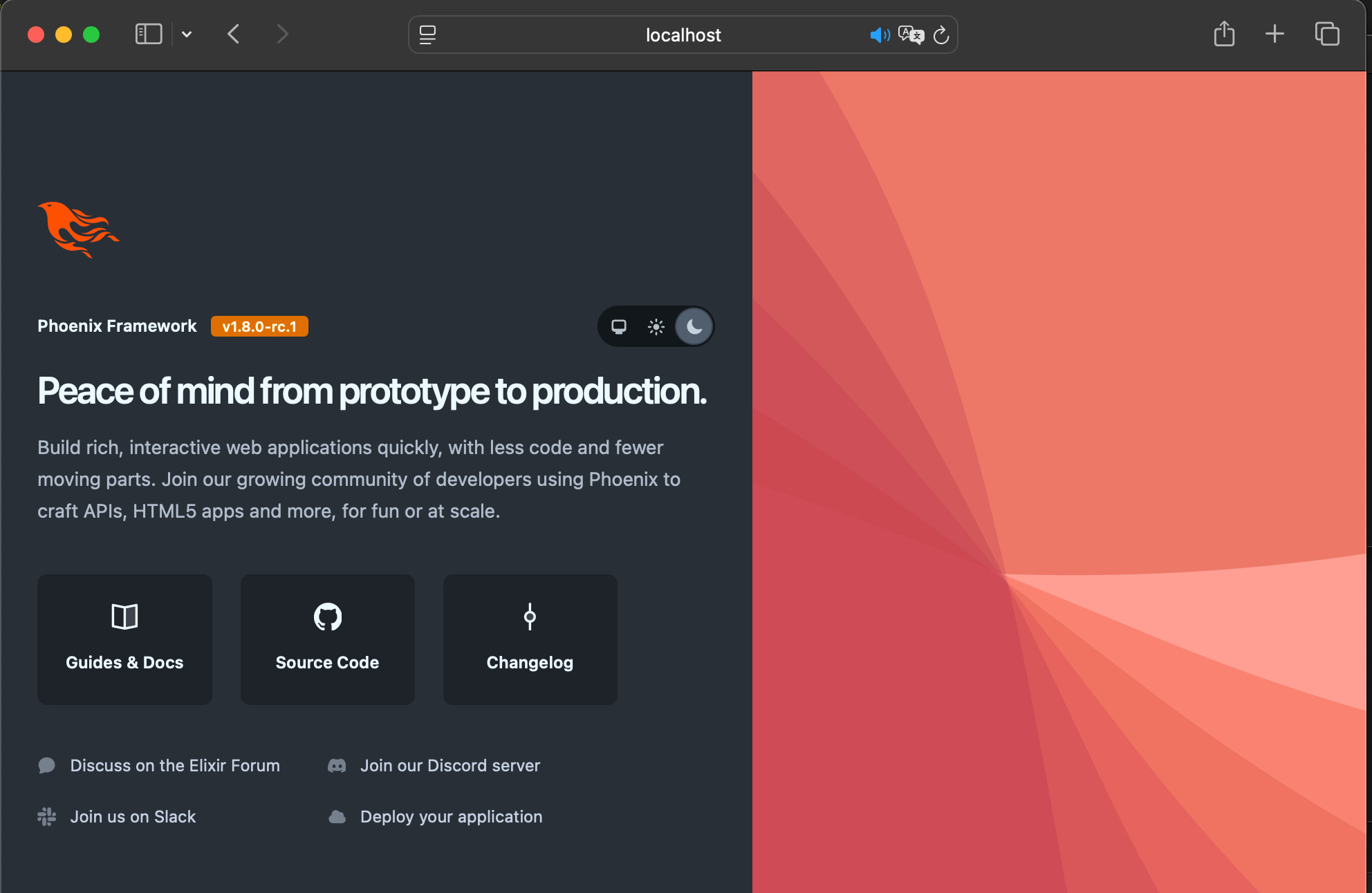Click the Slack logo icon
The height and width of the screenshot is (893, 1372).
tap(47, 817)
